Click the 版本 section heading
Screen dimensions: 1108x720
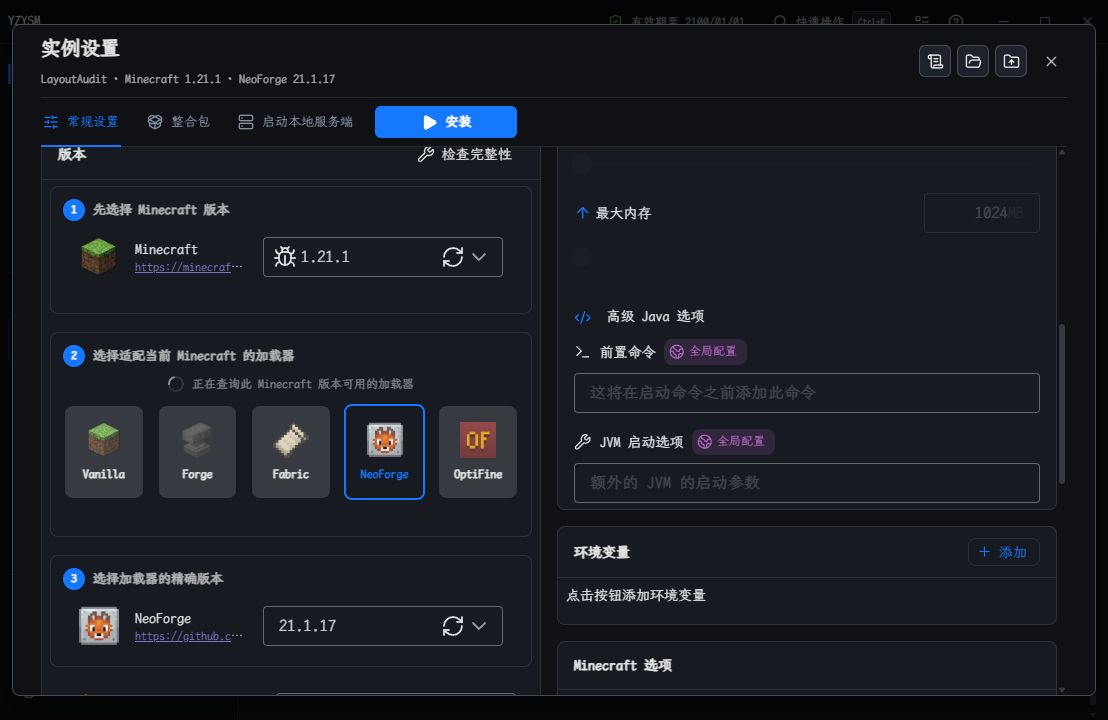[71, 154]
